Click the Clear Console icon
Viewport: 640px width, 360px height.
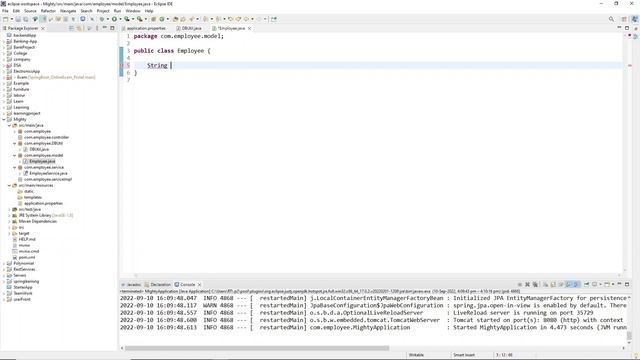pyautogui.click(x=545, y=284)
